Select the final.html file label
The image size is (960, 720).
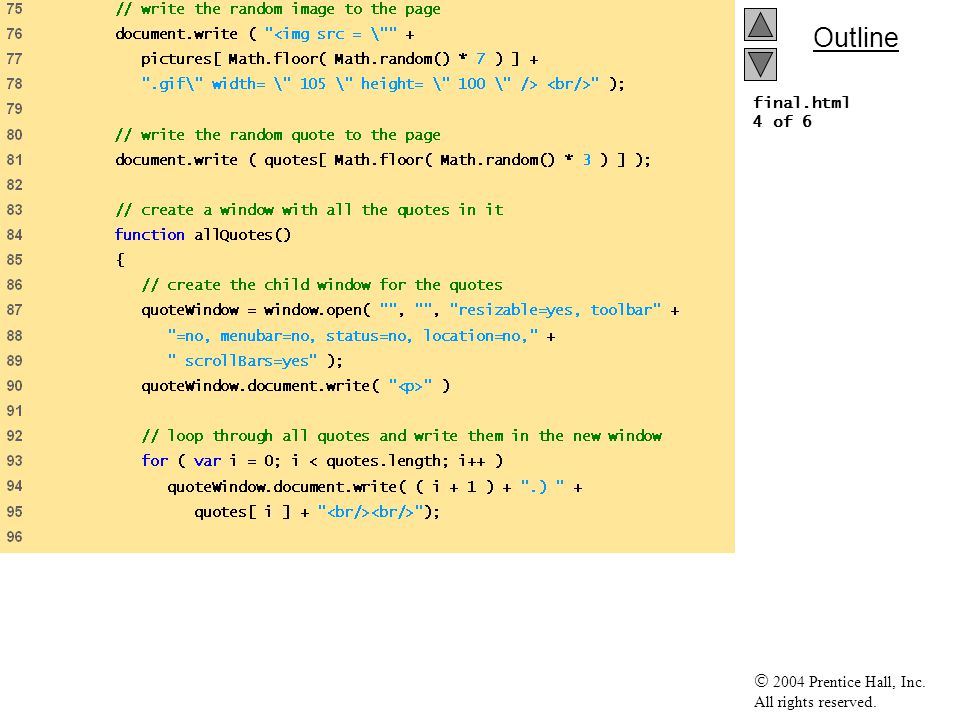point(801,102)
